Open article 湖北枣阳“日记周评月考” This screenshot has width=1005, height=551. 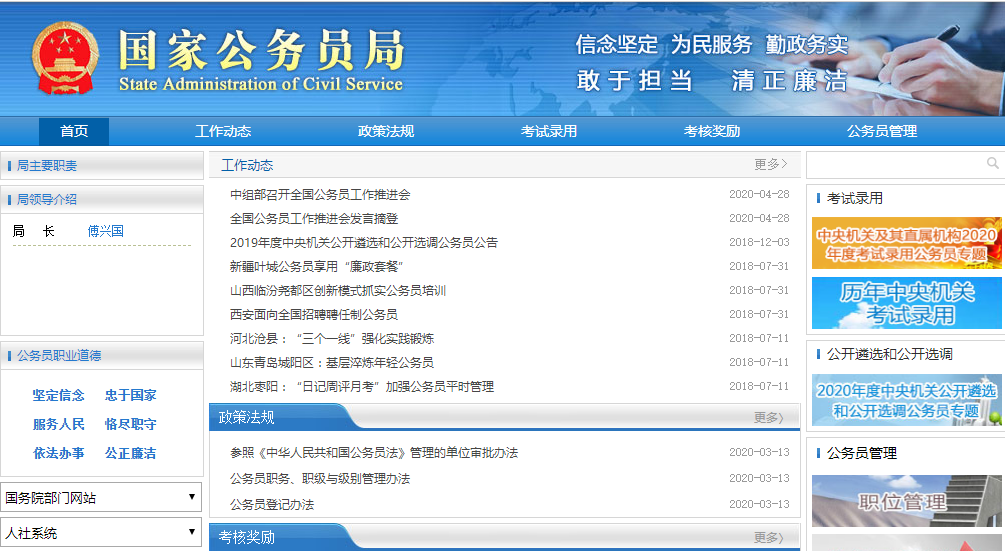pos(362,387)
